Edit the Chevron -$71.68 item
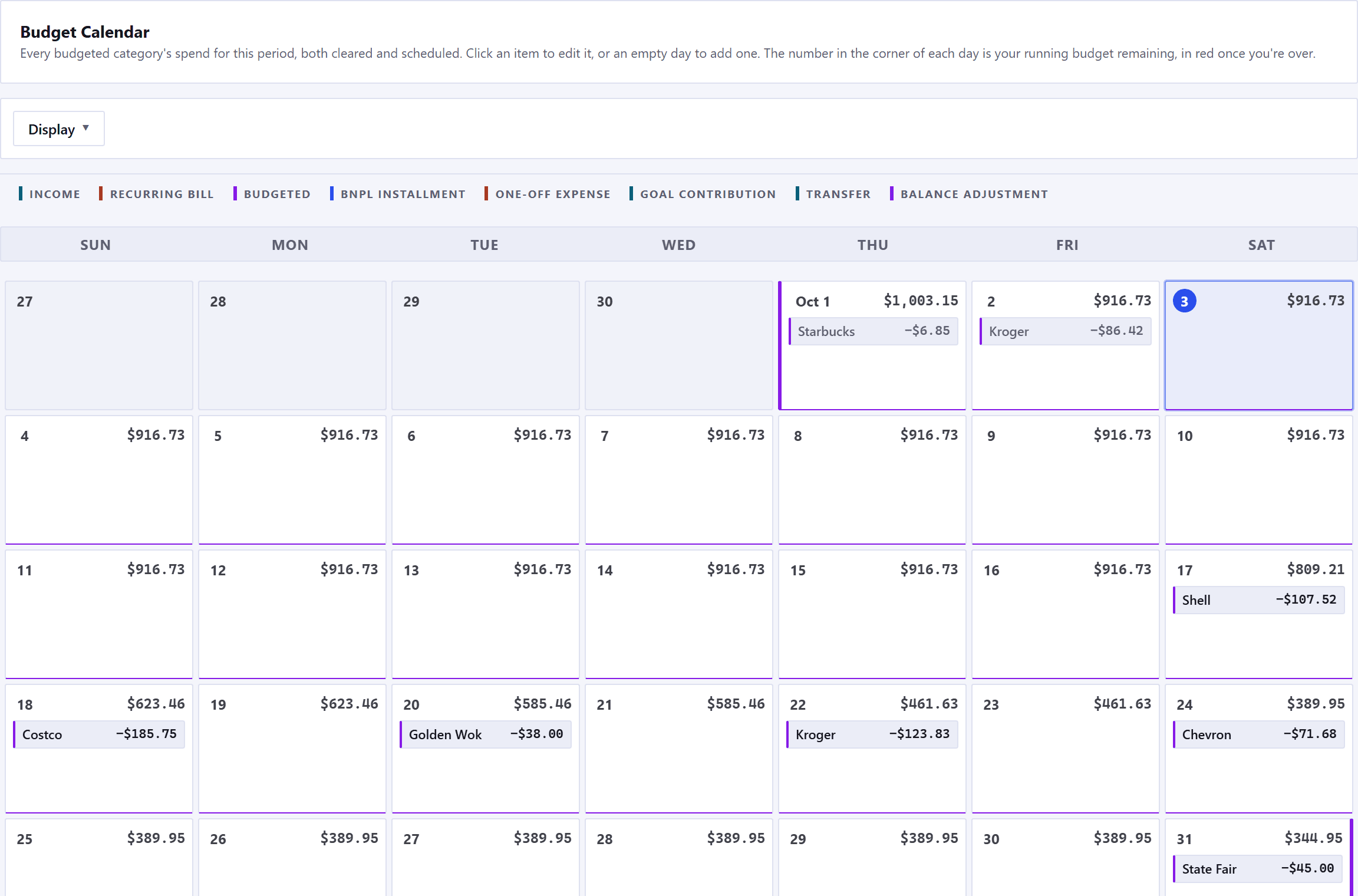This screenshot has width=1358, height=896. [1259, 734]
